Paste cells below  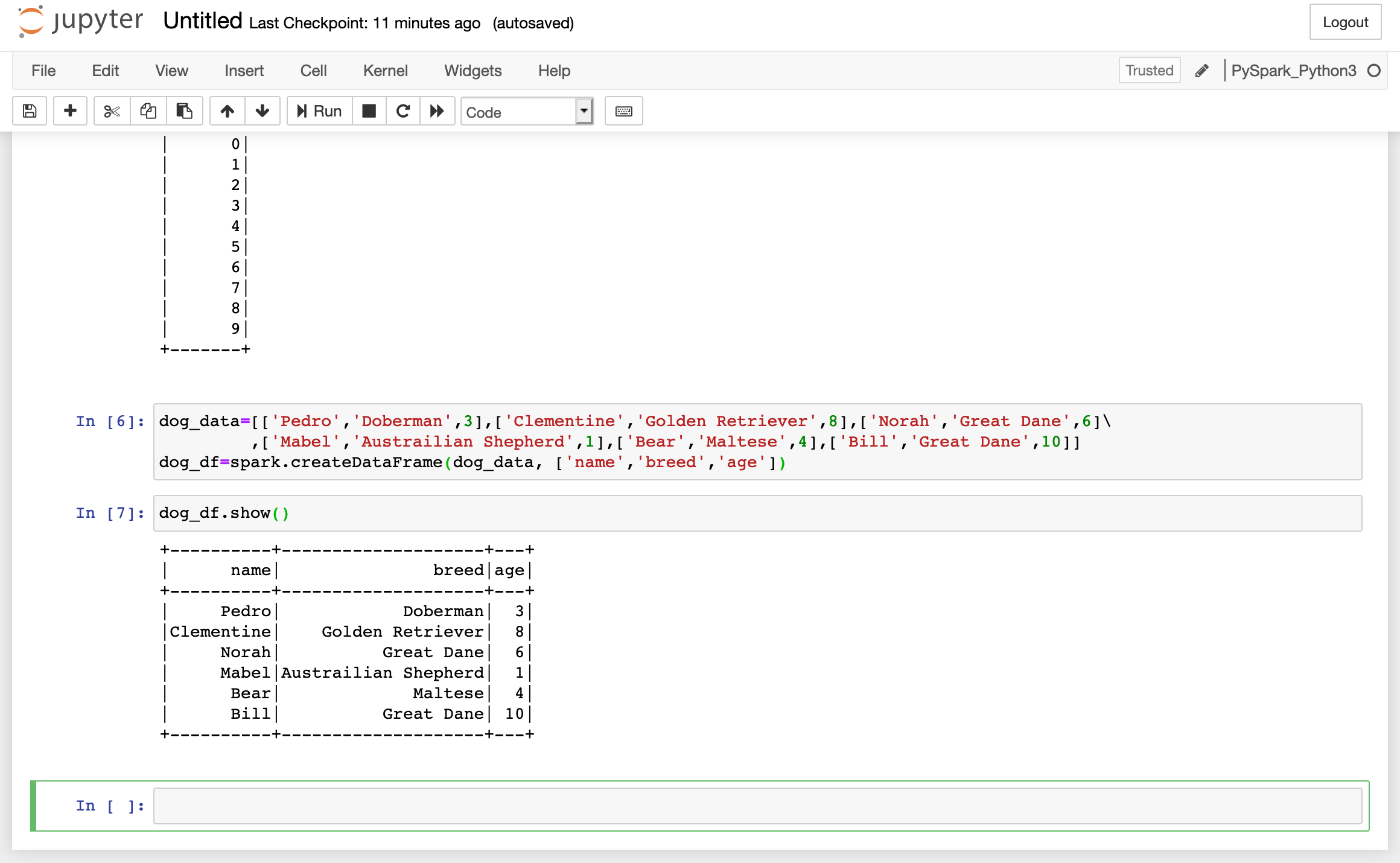point(184,111)
